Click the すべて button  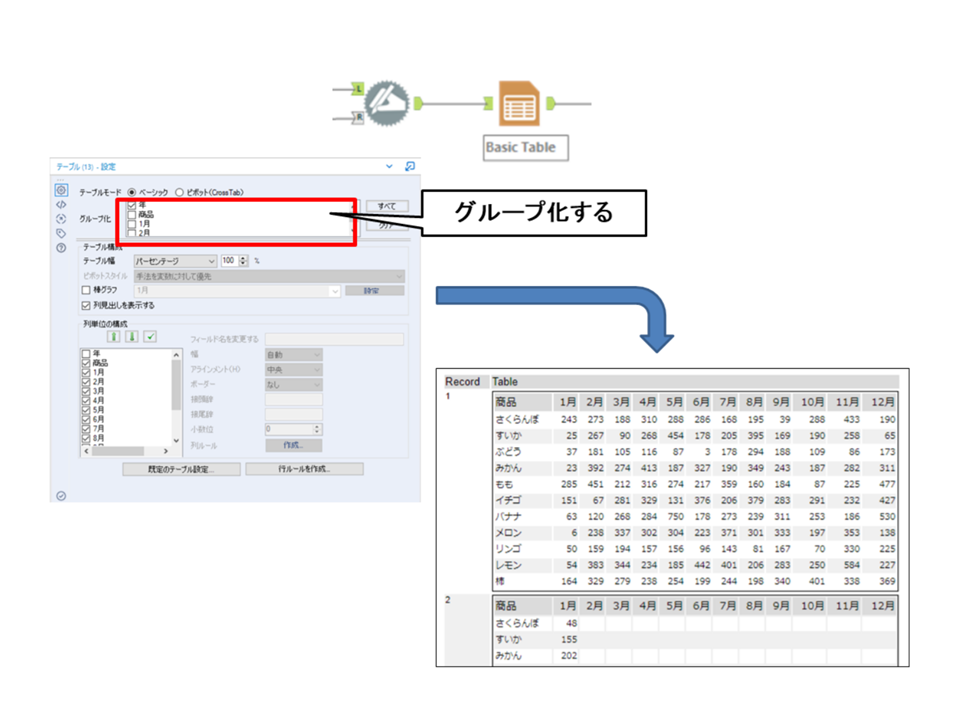[x=386, y=206]
